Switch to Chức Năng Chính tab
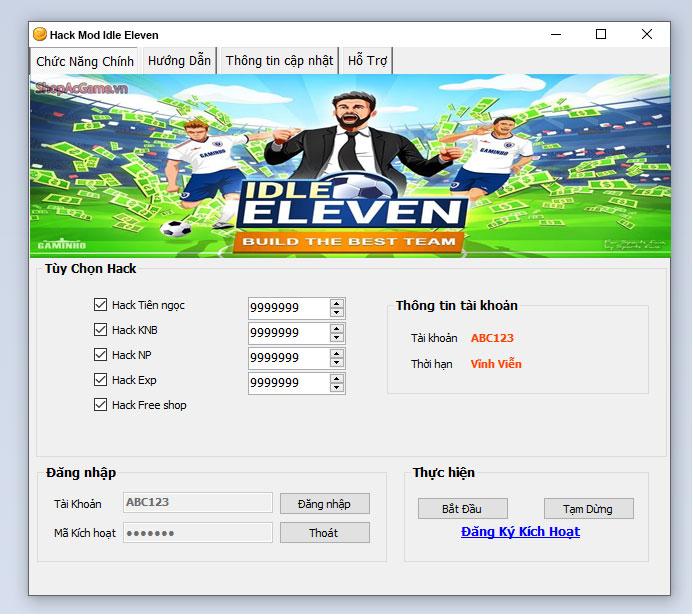The width and height of the screenshot is (693, 616). click(84, 61)
